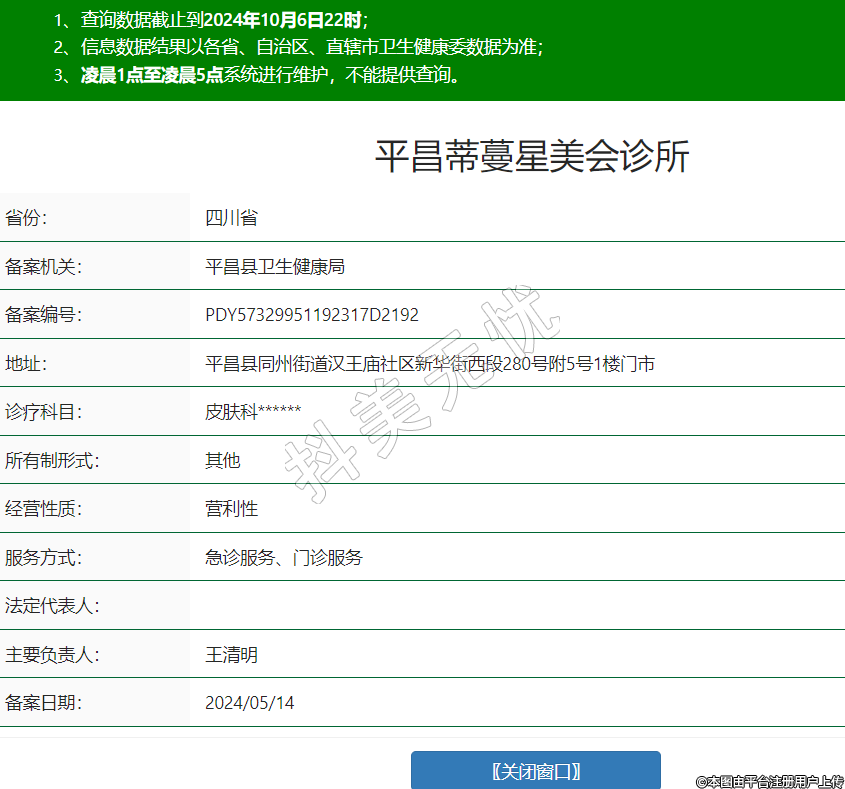Select the 其他 ownership value
The width and height of the screenshot is (845, 789).
point(222,461)
